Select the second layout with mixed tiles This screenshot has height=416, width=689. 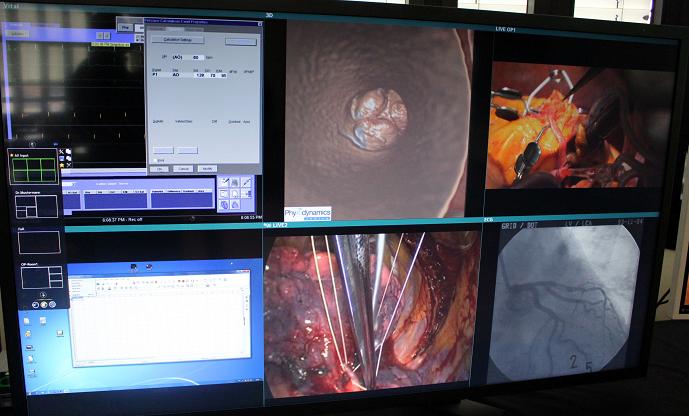tap(36, 206)
